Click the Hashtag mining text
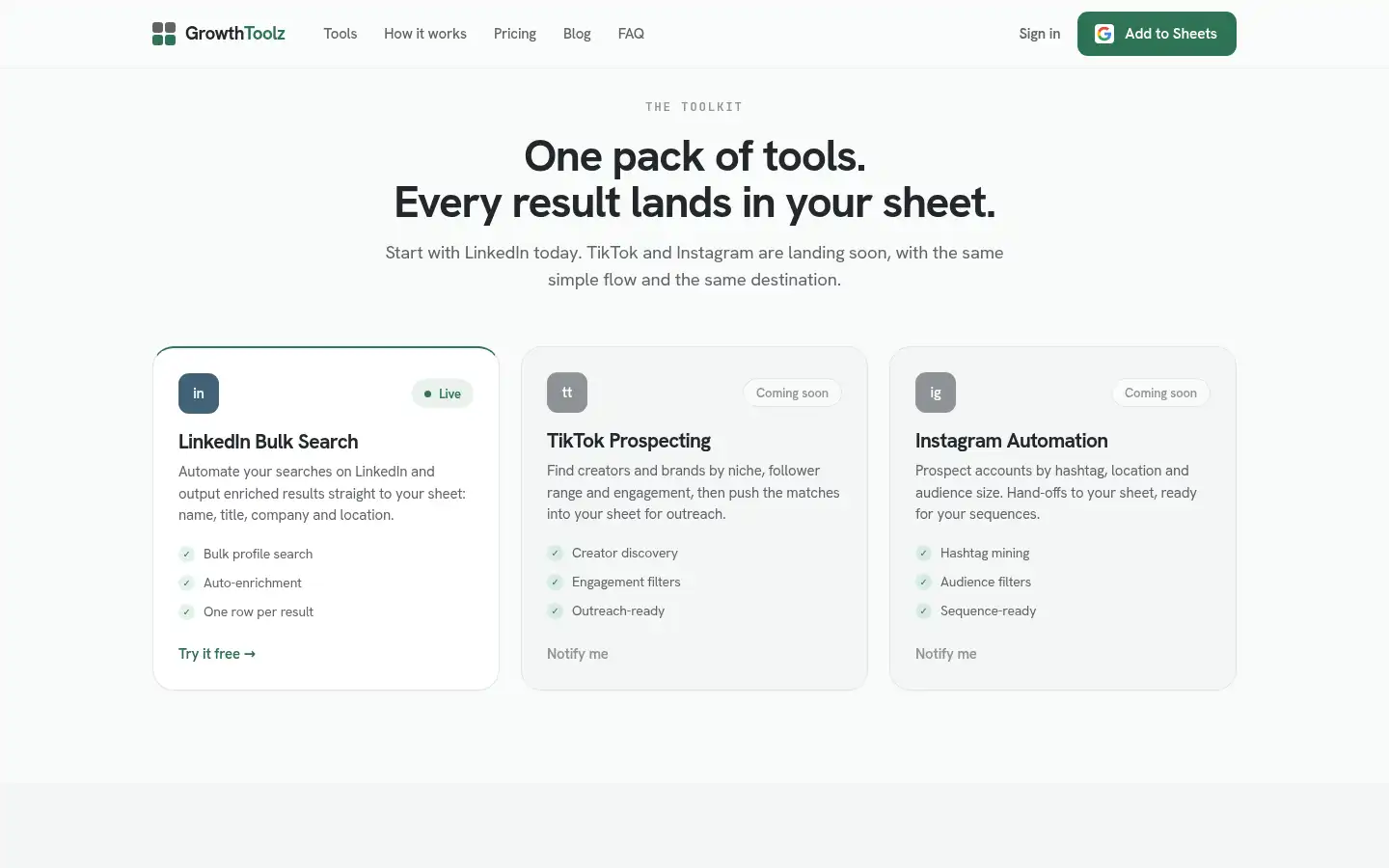The image size is (1389, 868). (x=985, y=553)
